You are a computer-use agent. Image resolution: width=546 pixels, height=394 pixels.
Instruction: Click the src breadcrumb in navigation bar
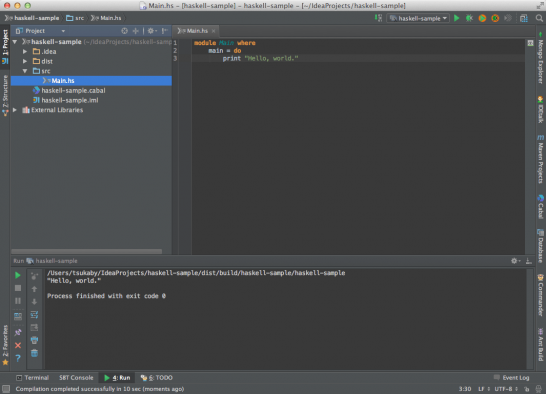(75, 18)
